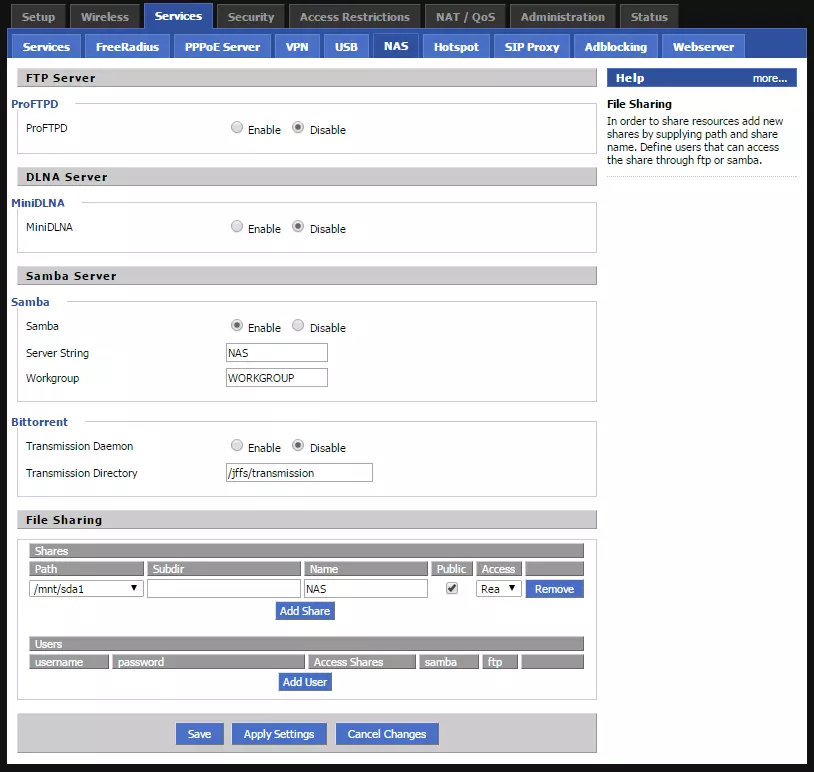Viewport: 814px width, 772px height.
Task: Remove the NAS share entry
Action: click(554, 588)
